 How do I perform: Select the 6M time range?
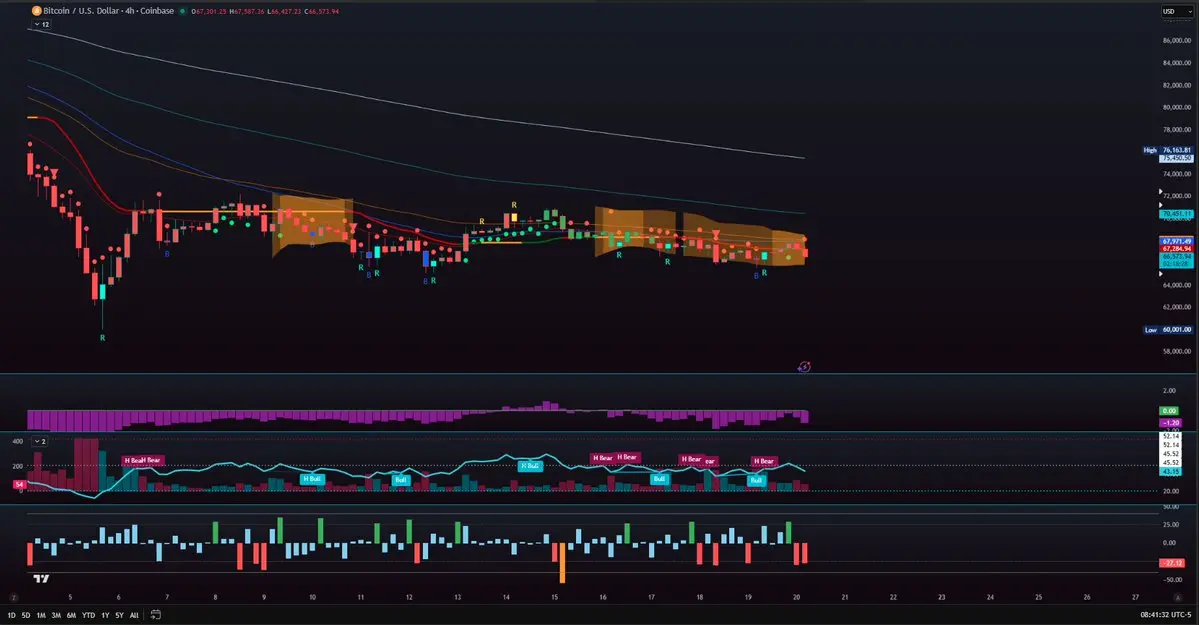[x=71, y=615]
